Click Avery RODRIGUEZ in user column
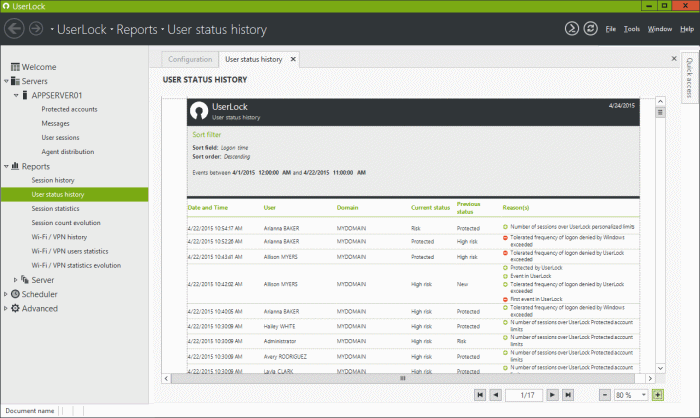The image size is (700, 418). [285, 357]
